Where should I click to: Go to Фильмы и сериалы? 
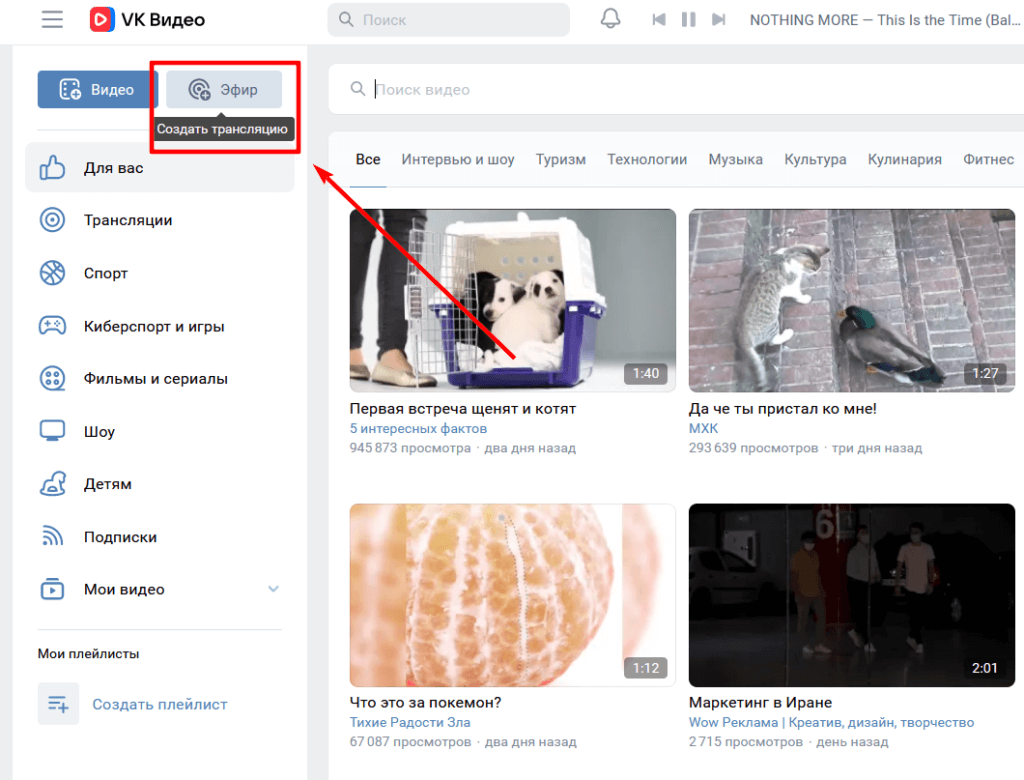tap(155, 379)
